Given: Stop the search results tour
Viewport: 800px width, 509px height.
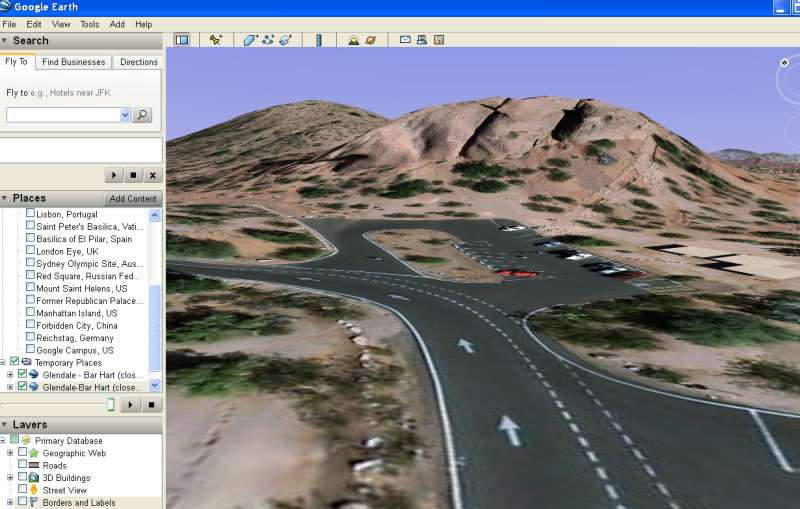Looking at the screenshot, I should (133, 175).
